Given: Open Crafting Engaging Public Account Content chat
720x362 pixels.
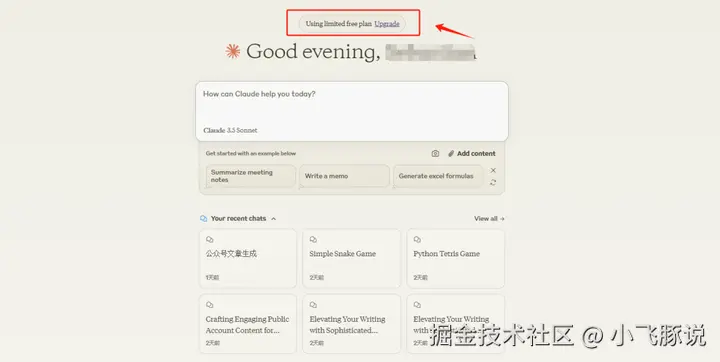Looking at the screenshot, I should pyautogui.click(x=248, y=324).
